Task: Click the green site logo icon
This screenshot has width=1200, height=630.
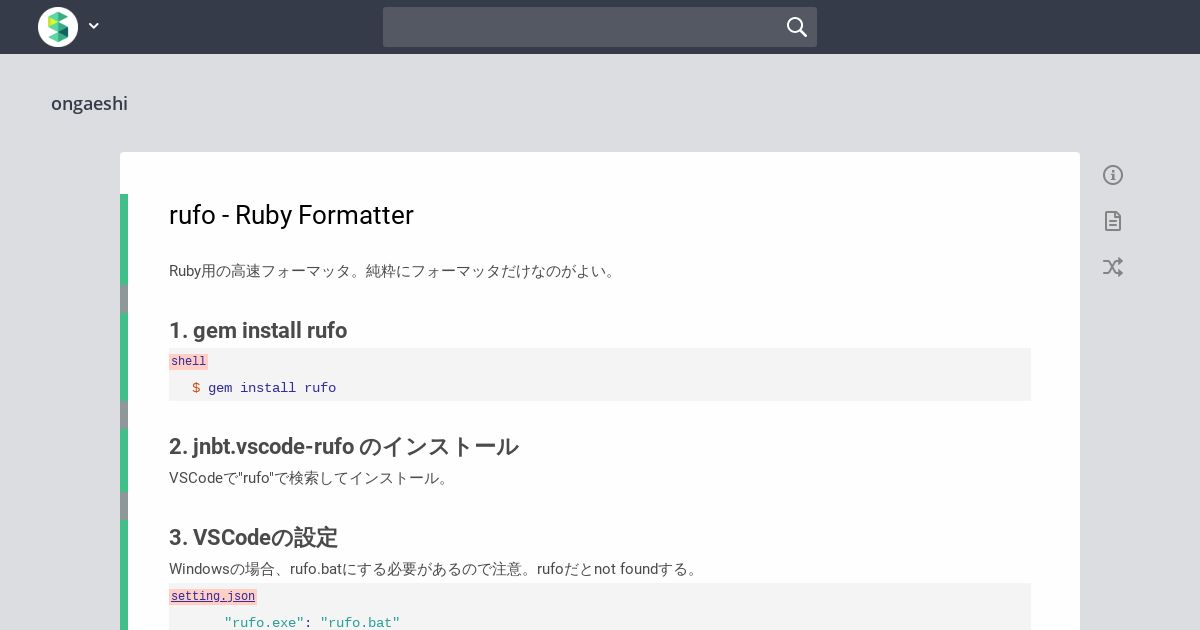Action: (x=58, y=27)
